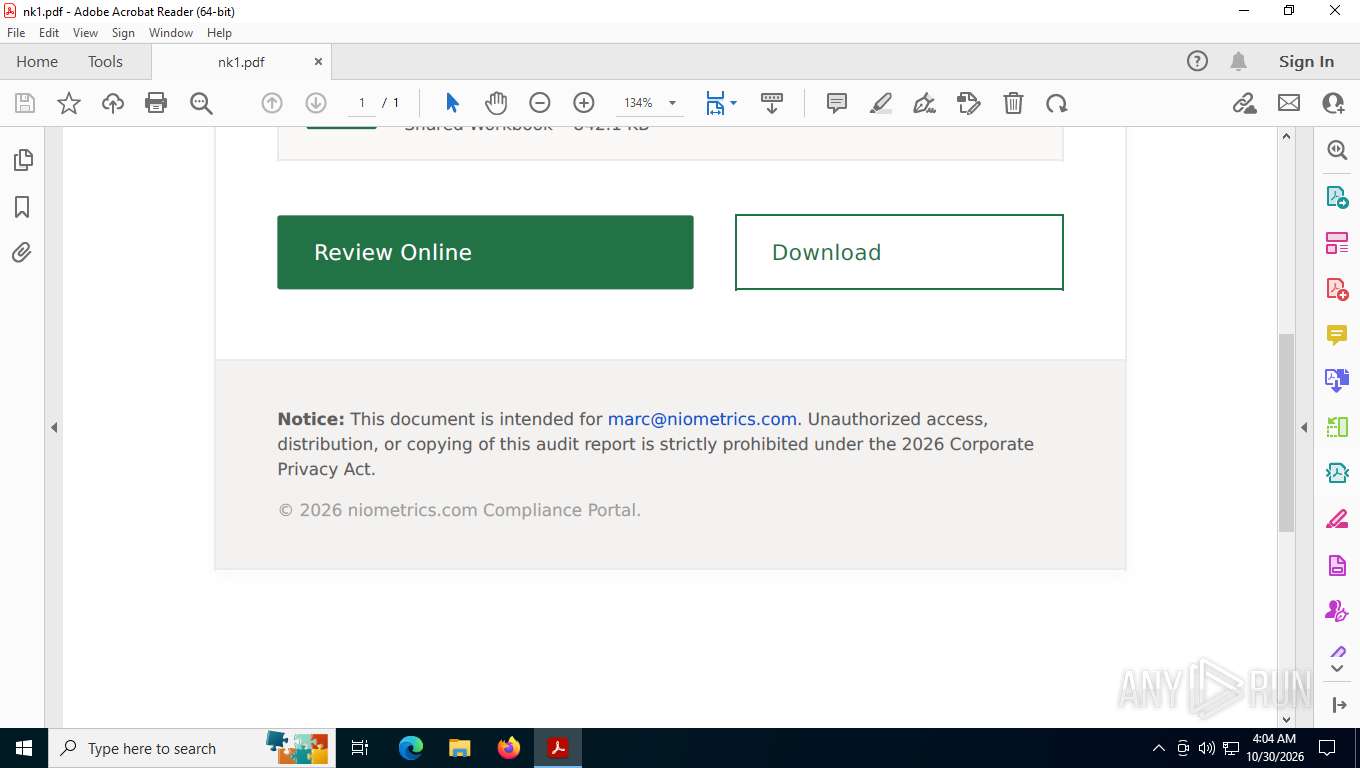1360x768 pixels.
Task: Click the Save file icon
Action: (25, 103)
